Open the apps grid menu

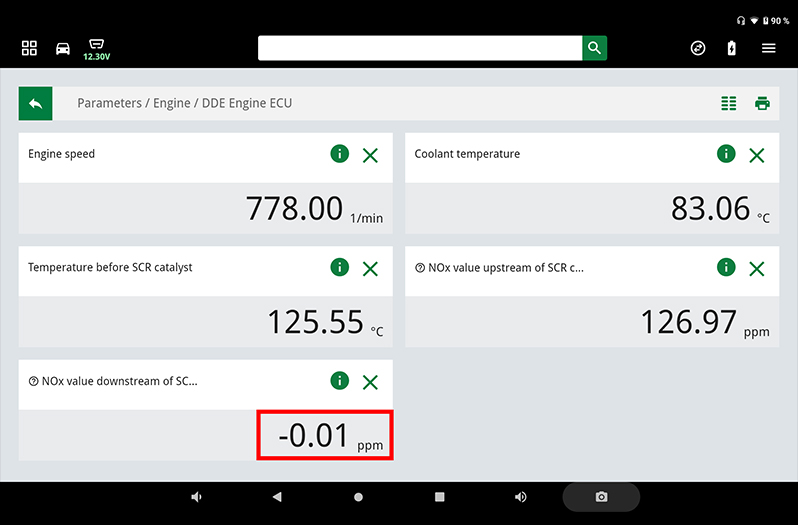(x=29, y=48)
